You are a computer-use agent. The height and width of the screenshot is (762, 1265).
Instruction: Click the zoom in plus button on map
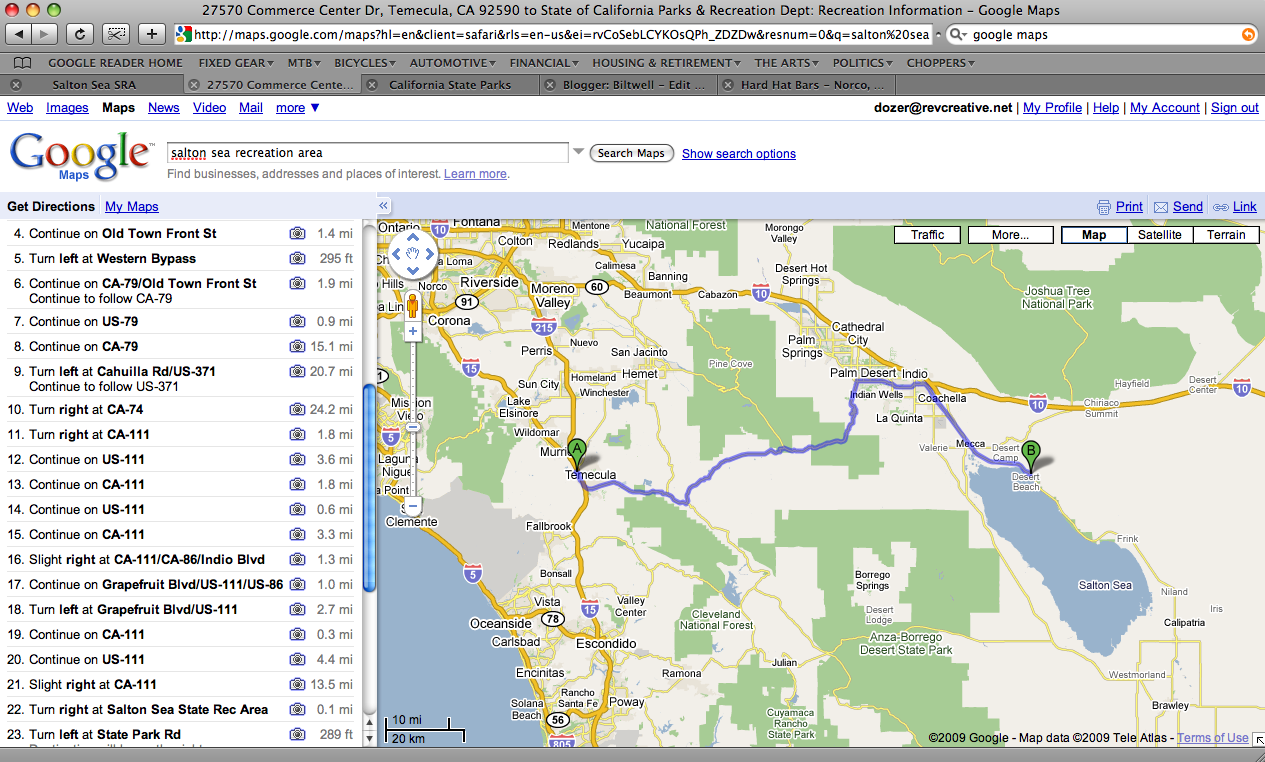click(x=412, y=330)
